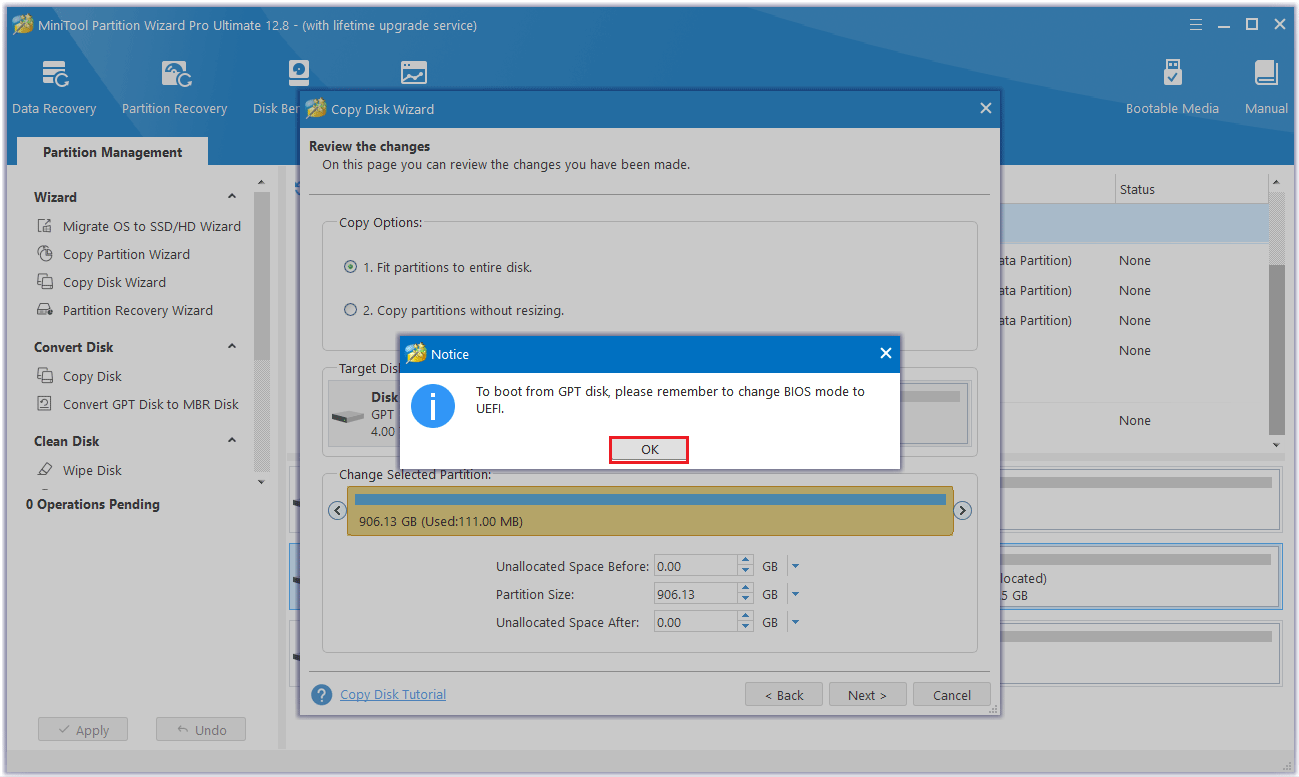Open unit dropdown for Unallocated Space Before

pos(795,566)
